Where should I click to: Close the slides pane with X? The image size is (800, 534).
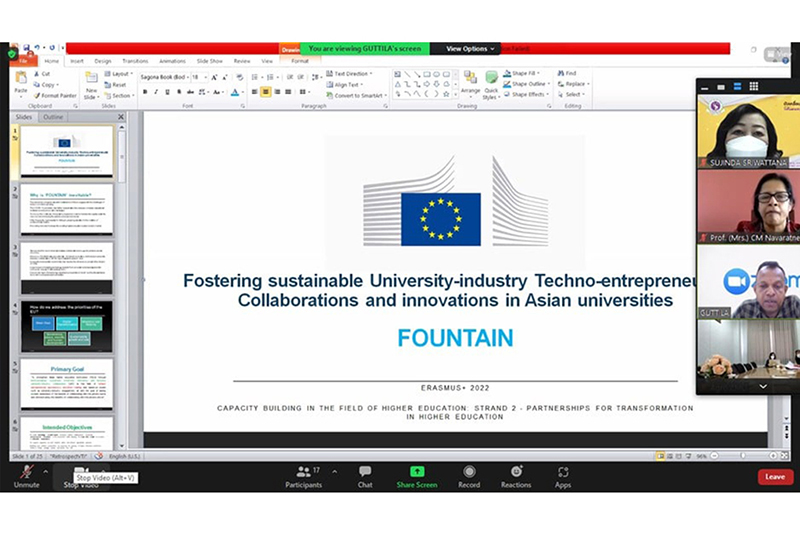[121, 117]
